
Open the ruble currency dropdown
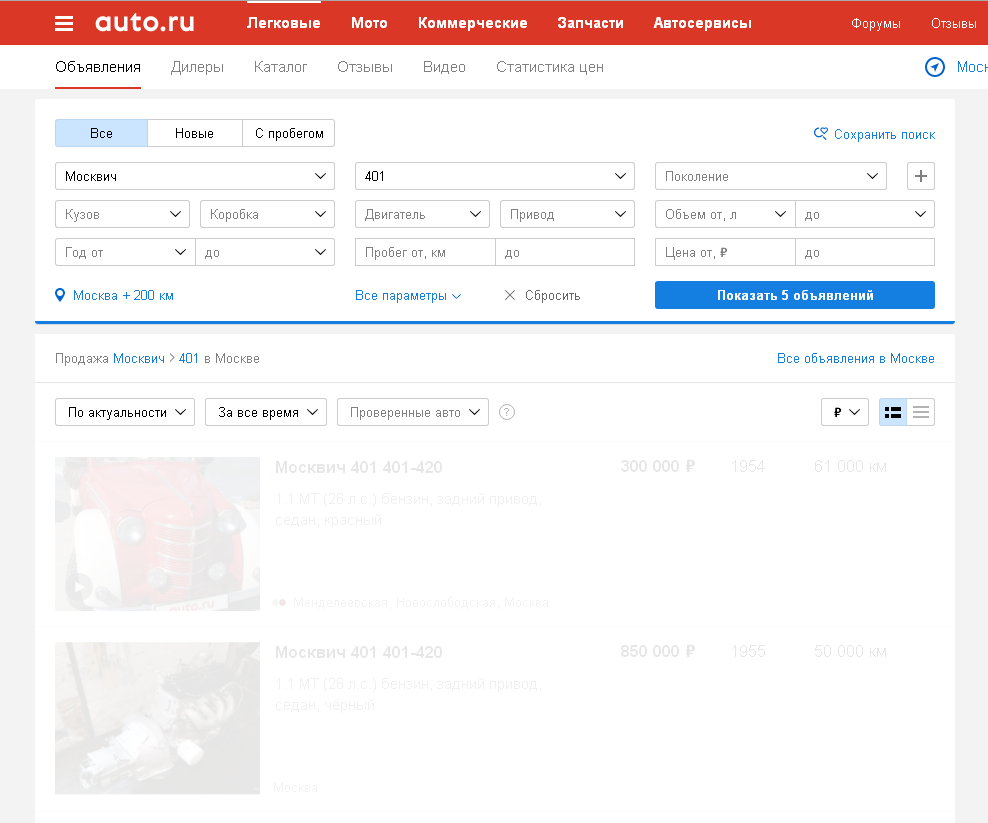[x=845, y=412]
